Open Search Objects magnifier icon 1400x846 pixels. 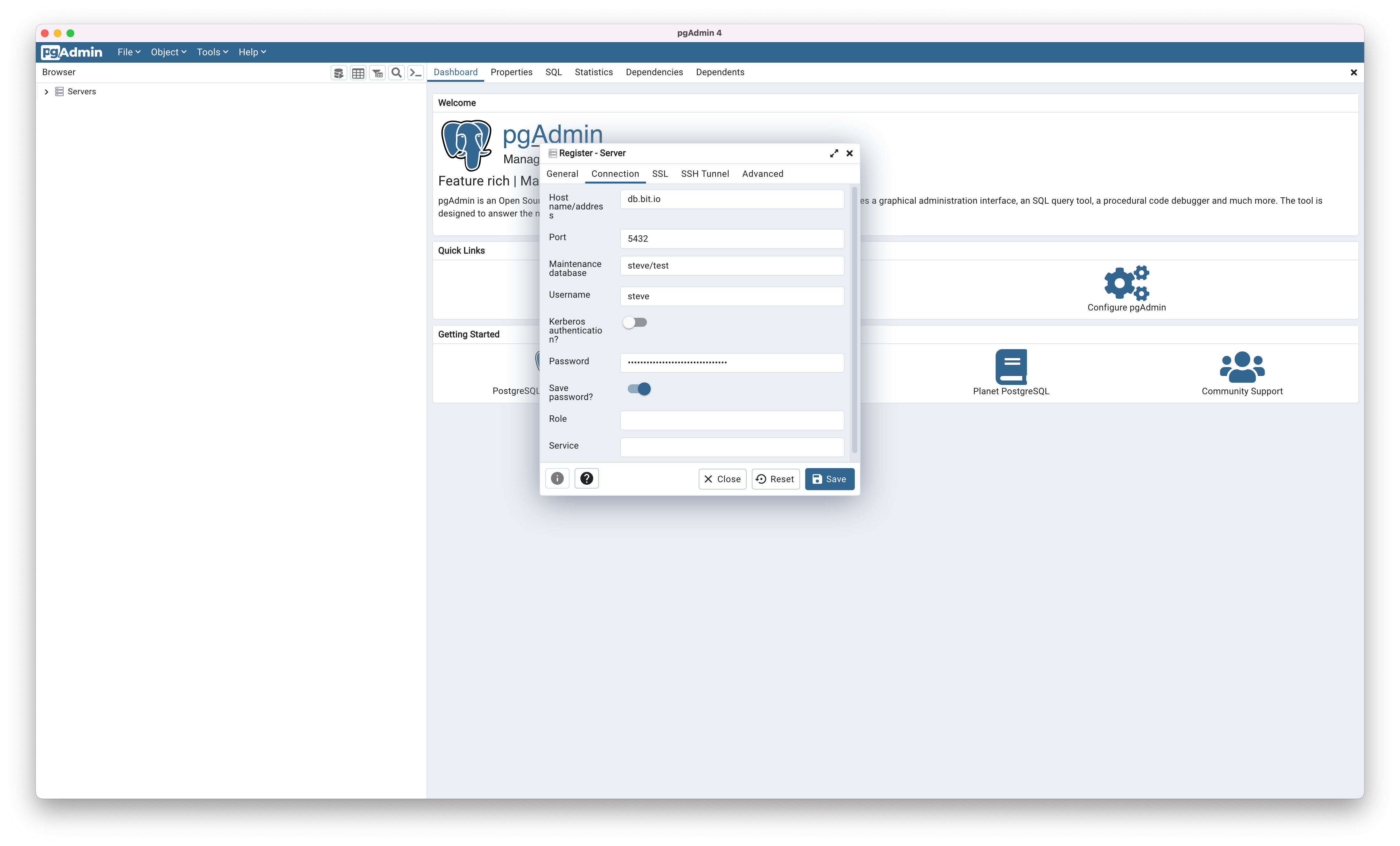tap(397, 73)
